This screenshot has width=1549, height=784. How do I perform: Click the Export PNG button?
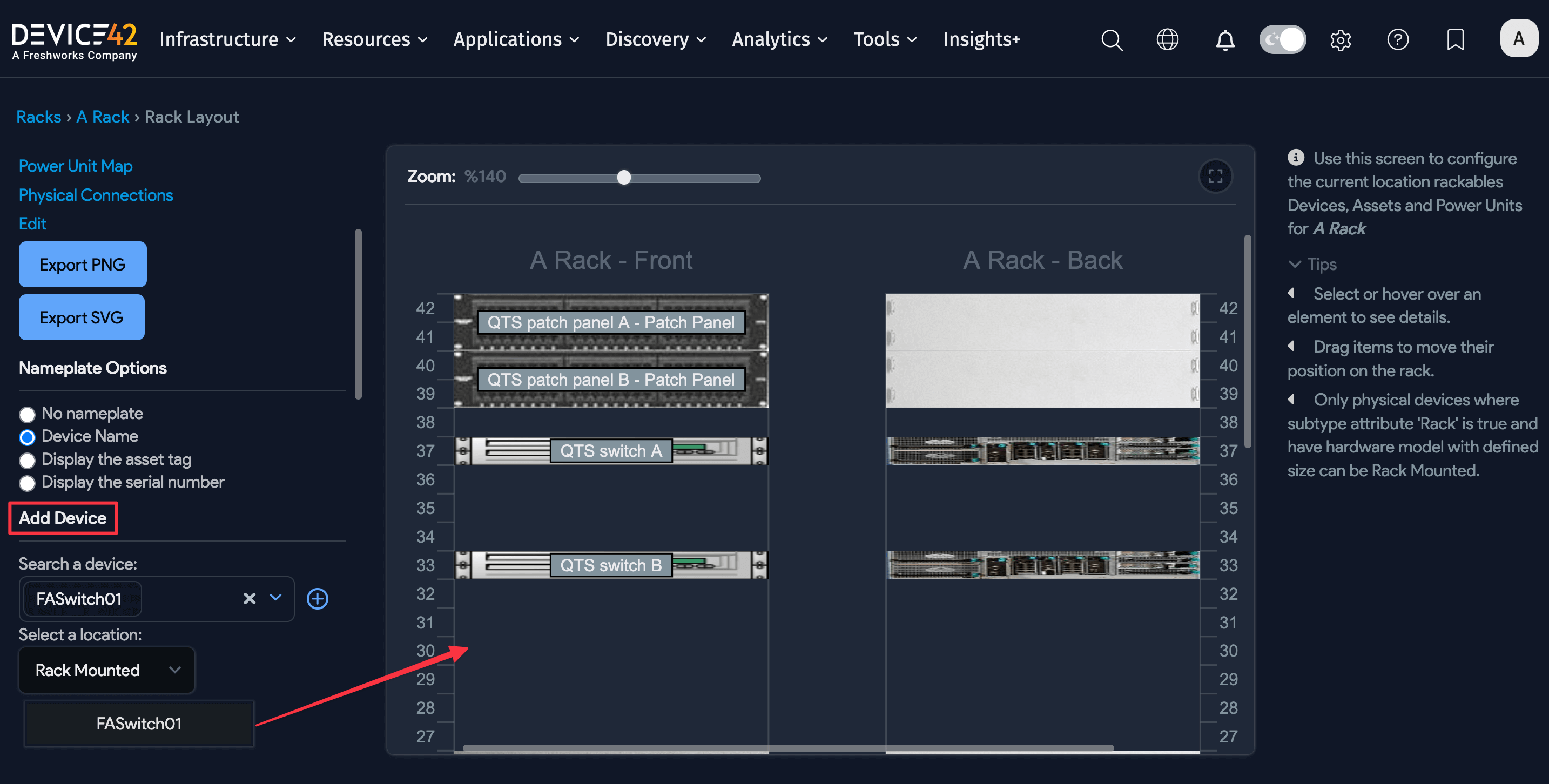(x=83, y=264)
